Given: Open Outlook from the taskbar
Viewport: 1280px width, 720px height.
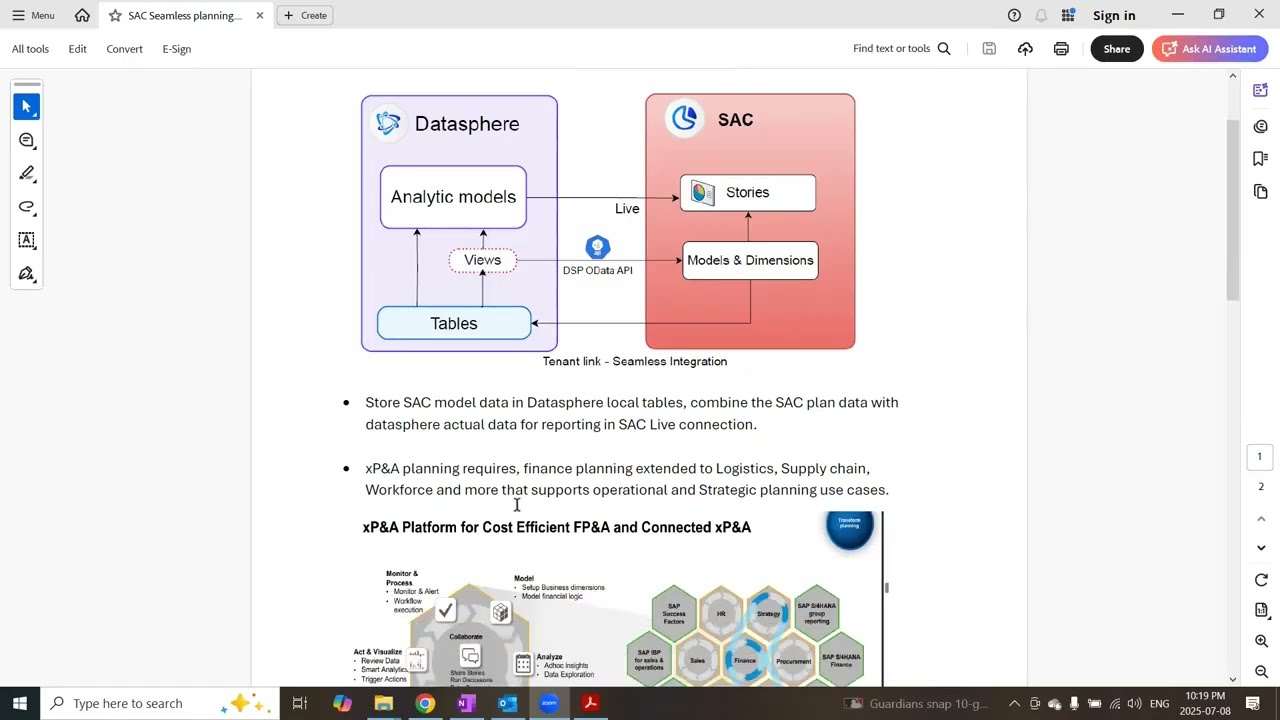Looking at the screenshot, I should [x=507, y=703].
